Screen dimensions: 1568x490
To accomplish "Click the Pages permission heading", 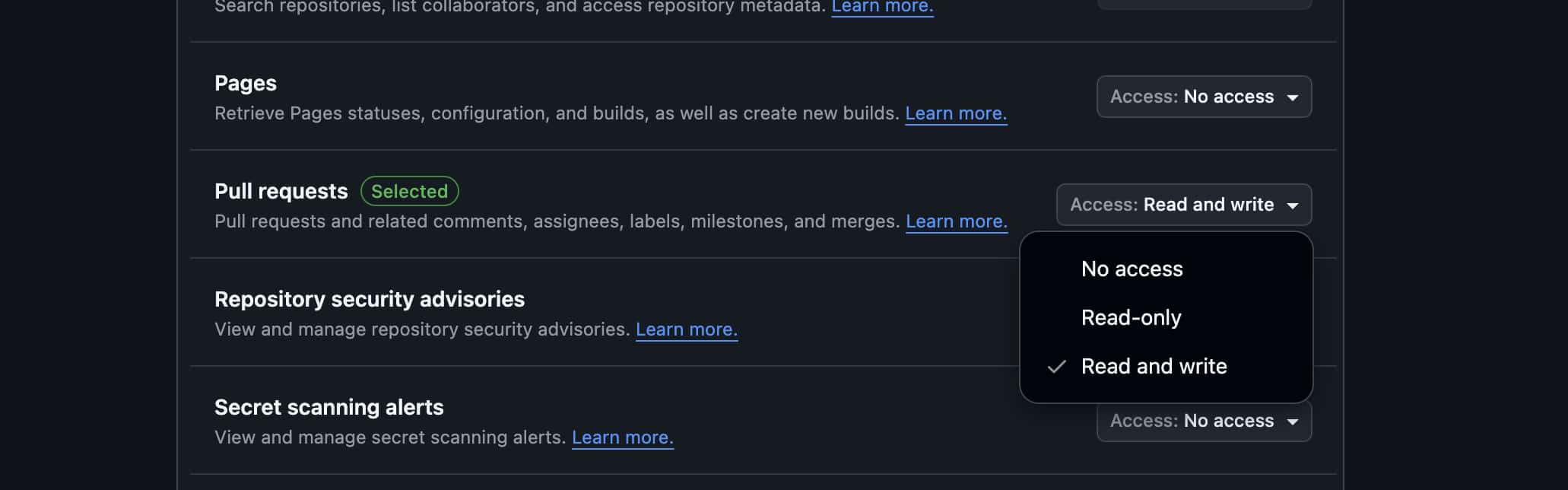I will coord(246,83).
